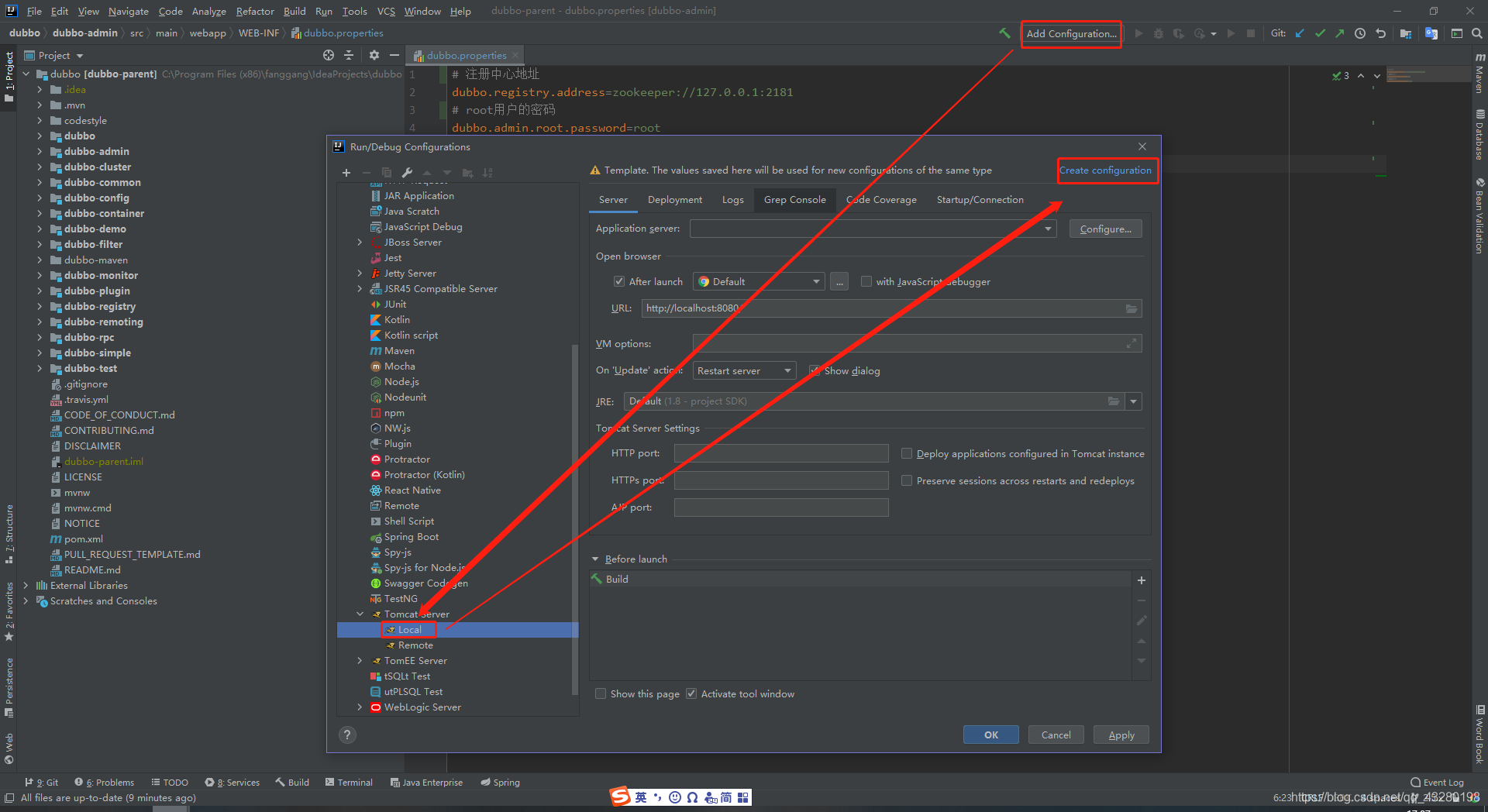
Task: Click the help question mark button
Action: click(348, 735)
